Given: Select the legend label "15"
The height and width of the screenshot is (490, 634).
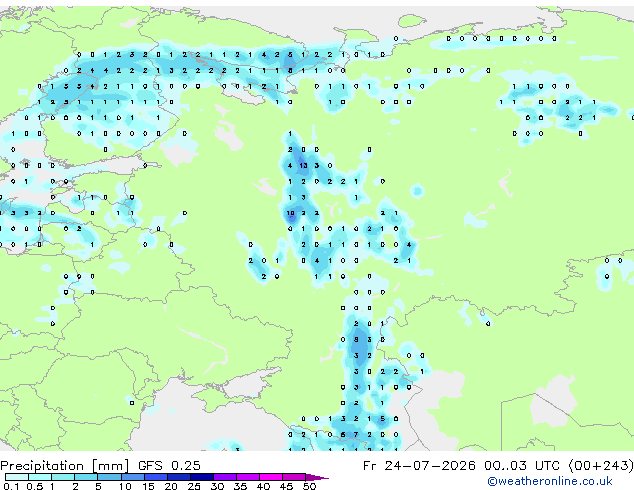Looking at the screenshot, I should click(148, 486).
